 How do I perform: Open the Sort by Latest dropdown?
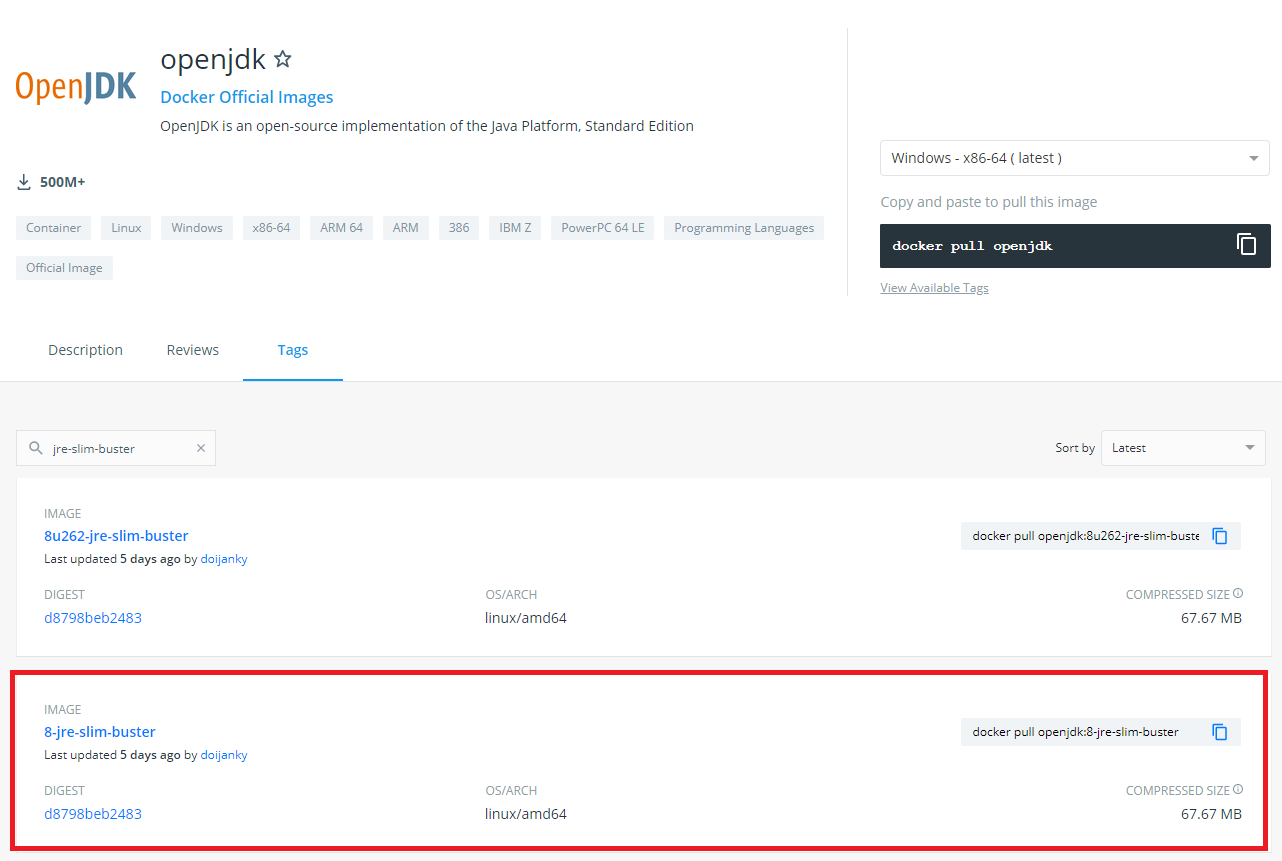coord(1183,448)
